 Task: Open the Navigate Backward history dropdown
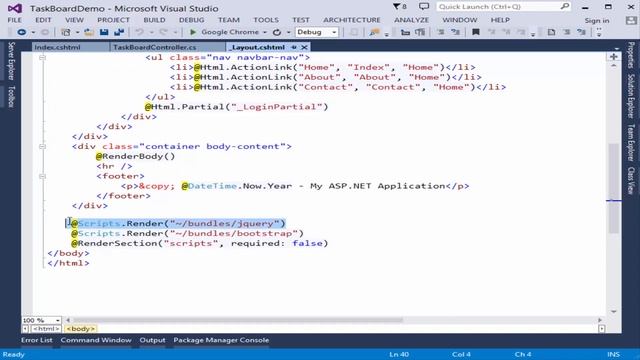[x=33, y=32]
